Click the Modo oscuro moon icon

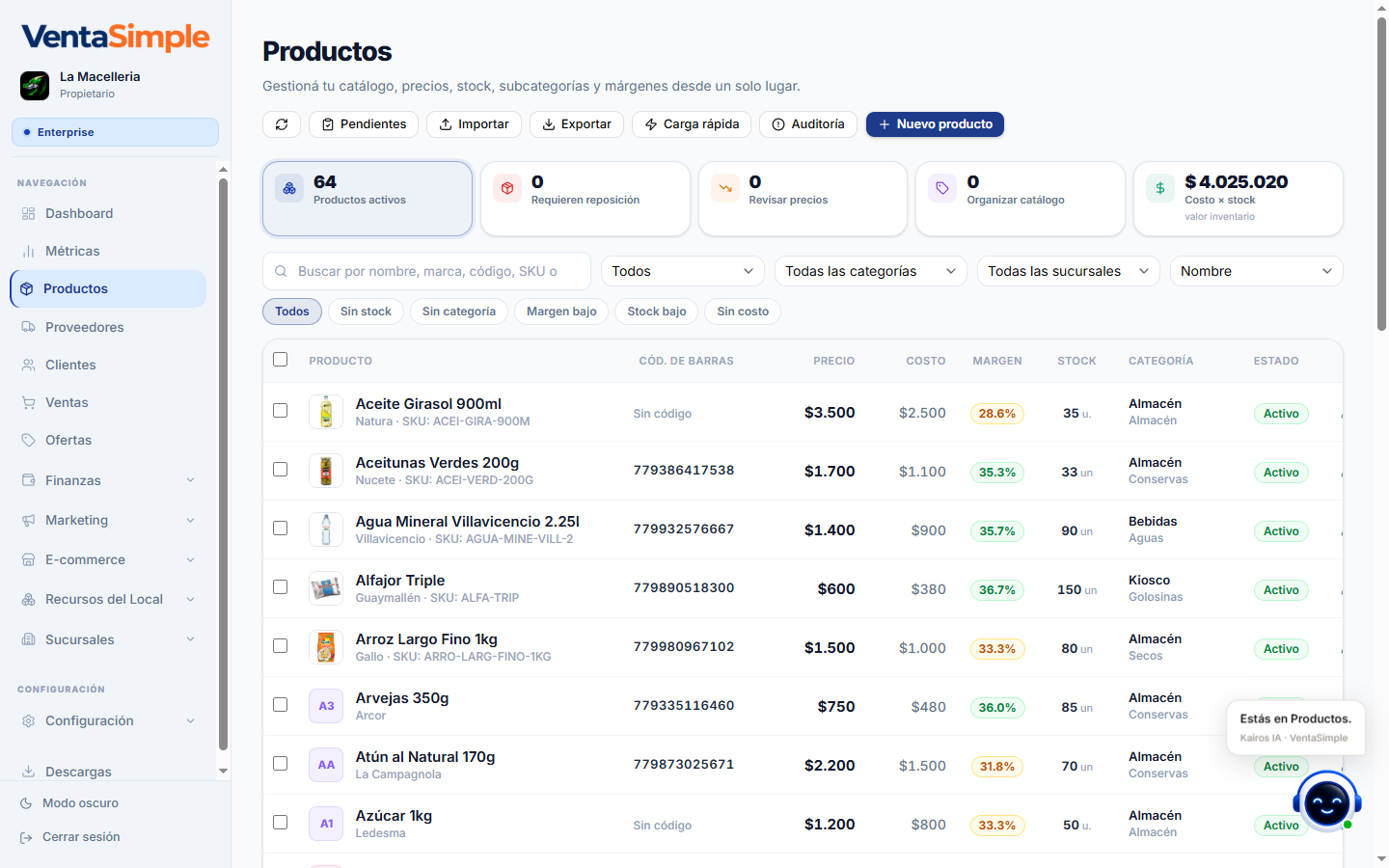26,802
